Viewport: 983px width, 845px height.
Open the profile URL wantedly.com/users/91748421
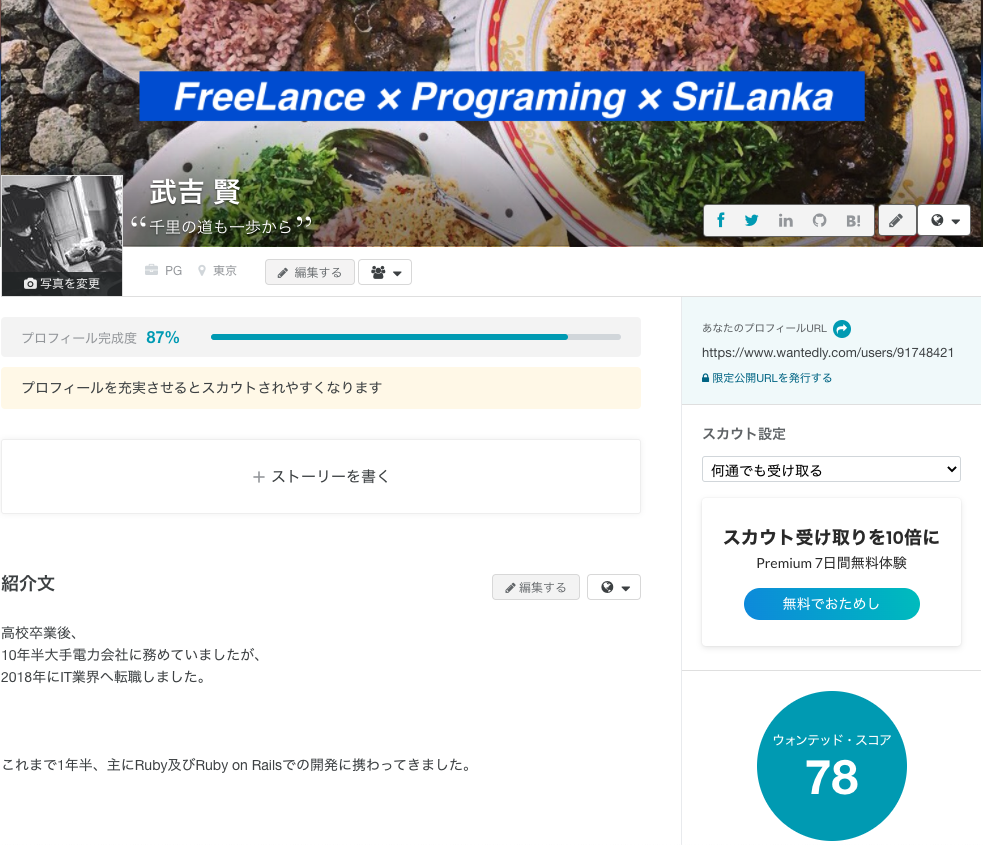828,352
